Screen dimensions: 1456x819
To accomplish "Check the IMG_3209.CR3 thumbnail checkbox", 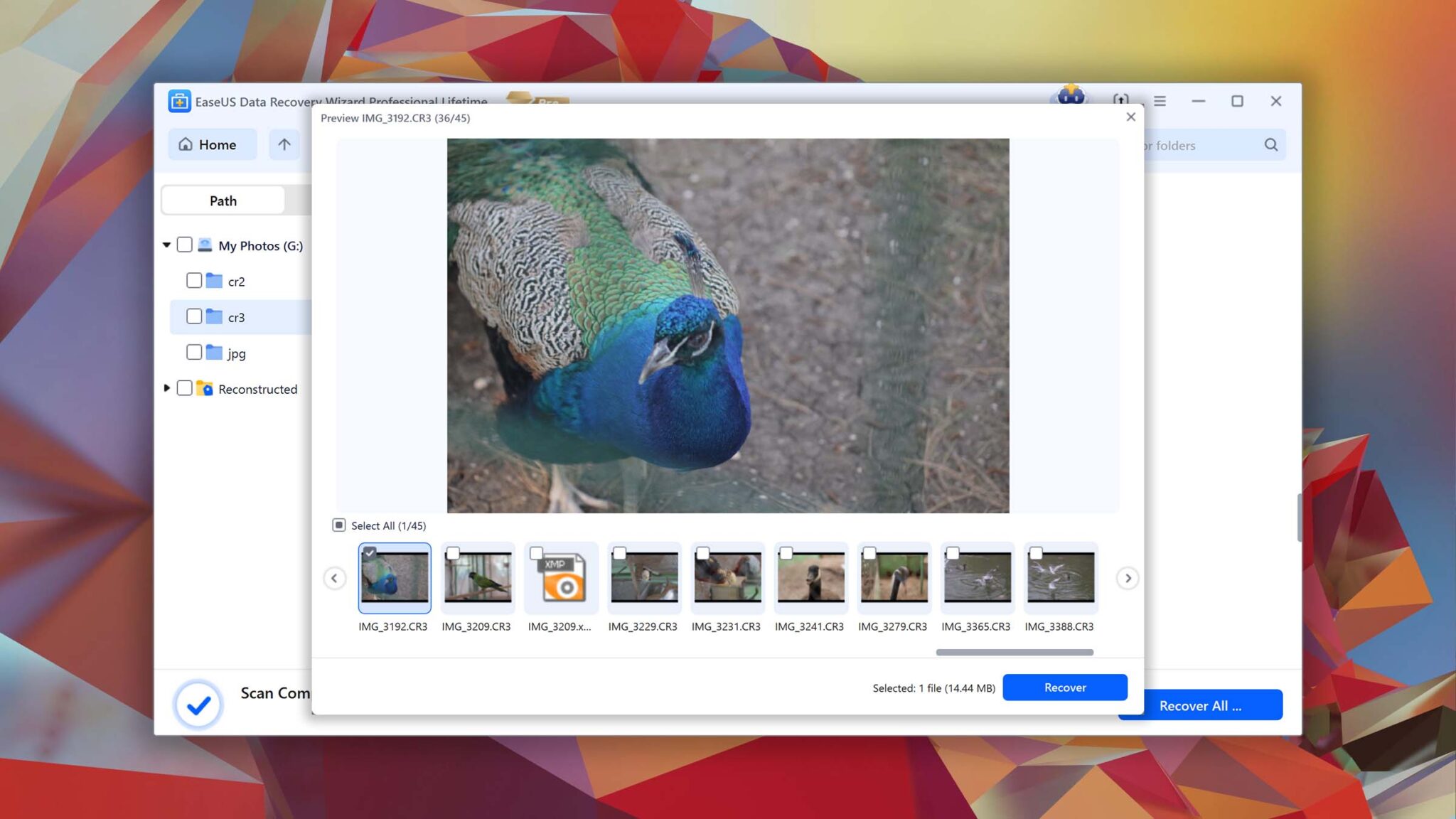I will (x=453, y=553).
